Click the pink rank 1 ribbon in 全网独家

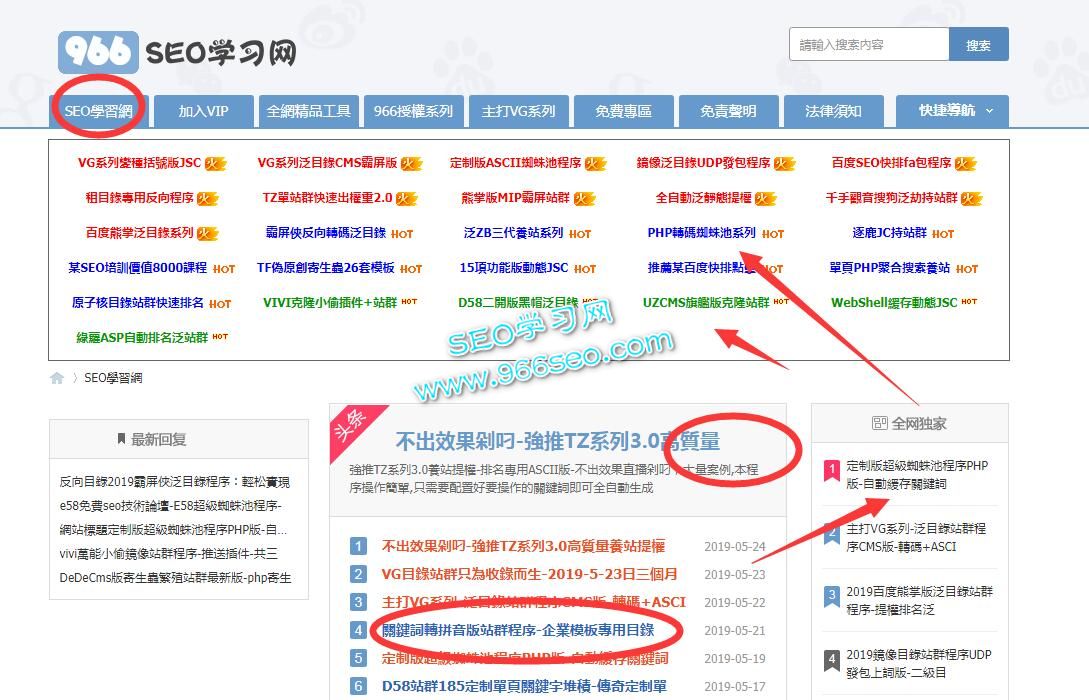pyautogui.click(x=831, y=471)
